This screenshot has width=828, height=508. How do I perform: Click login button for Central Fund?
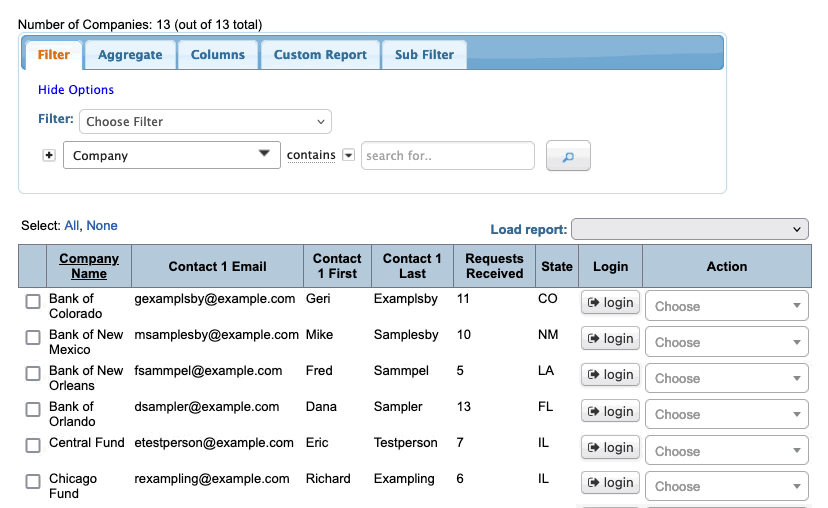click(x=610, y=447)
